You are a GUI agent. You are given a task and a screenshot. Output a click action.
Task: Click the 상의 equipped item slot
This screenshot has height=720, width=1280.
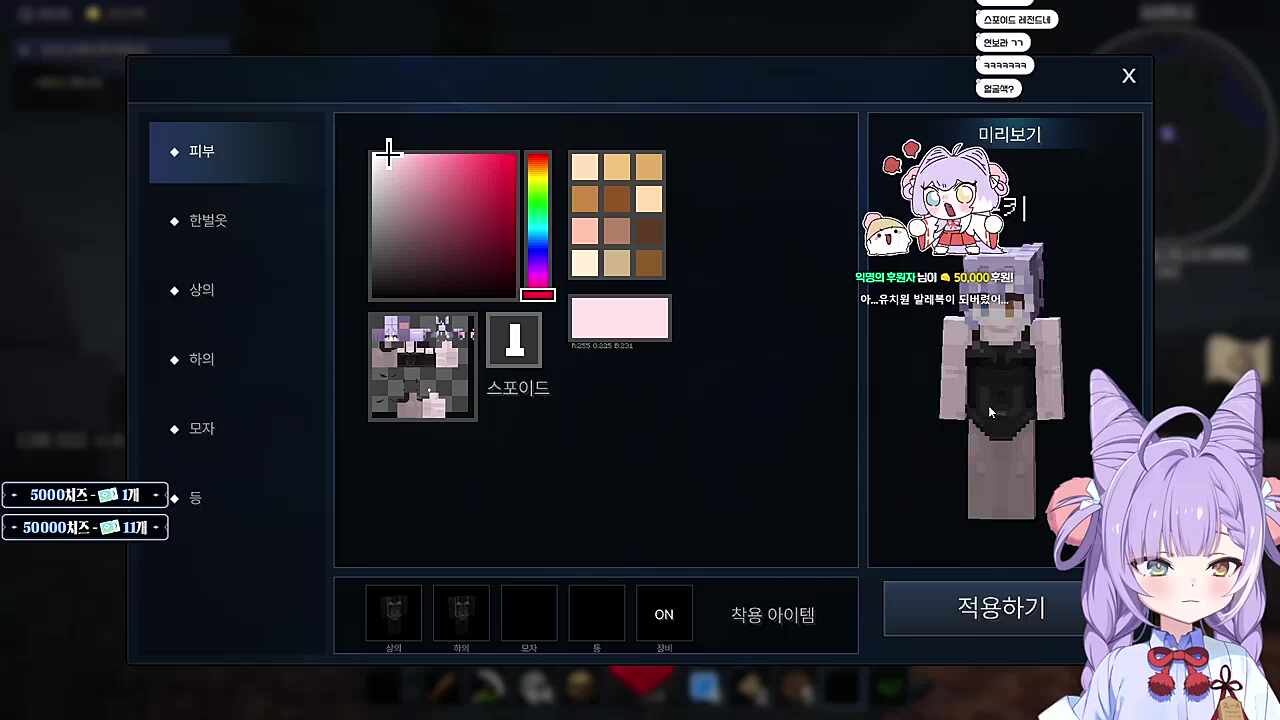pos(393,612)
